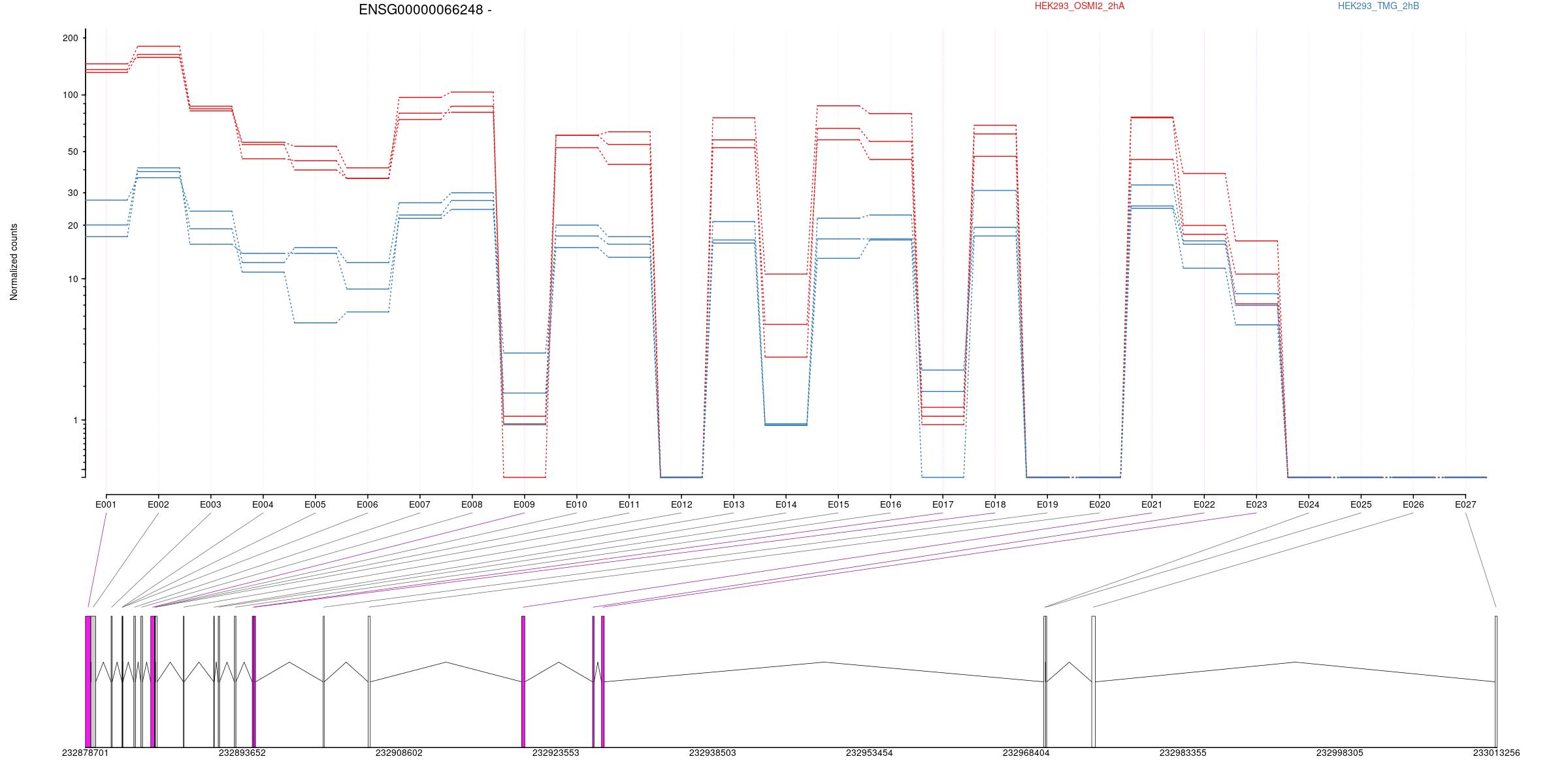Click the Normalized counts axis label
Image resolution: width=1568 pixels, height=784 pixels.
click(14, 262)
